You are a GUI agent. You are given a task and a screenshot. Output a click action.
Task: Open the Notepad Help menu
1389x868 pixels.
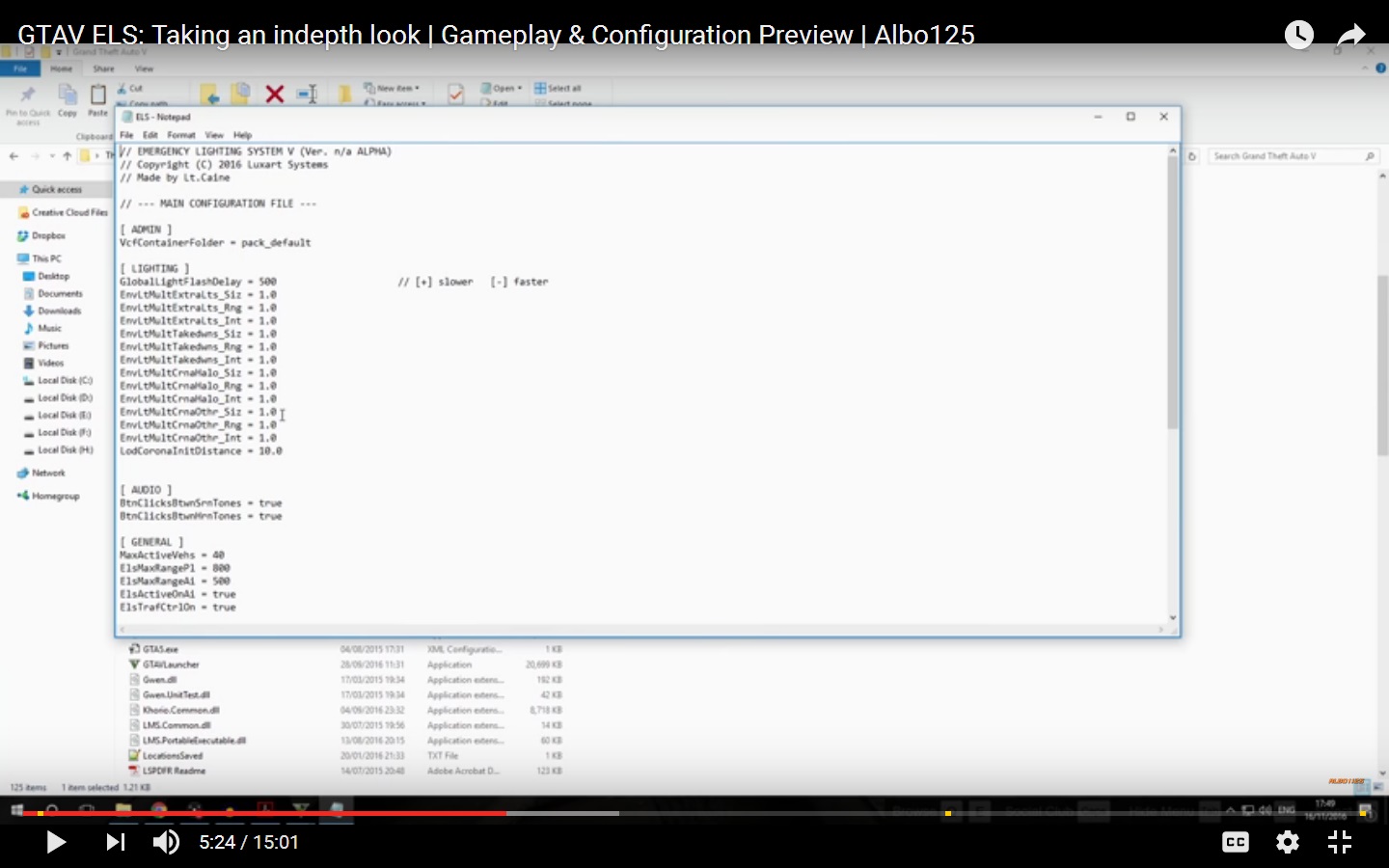[242, 135]
